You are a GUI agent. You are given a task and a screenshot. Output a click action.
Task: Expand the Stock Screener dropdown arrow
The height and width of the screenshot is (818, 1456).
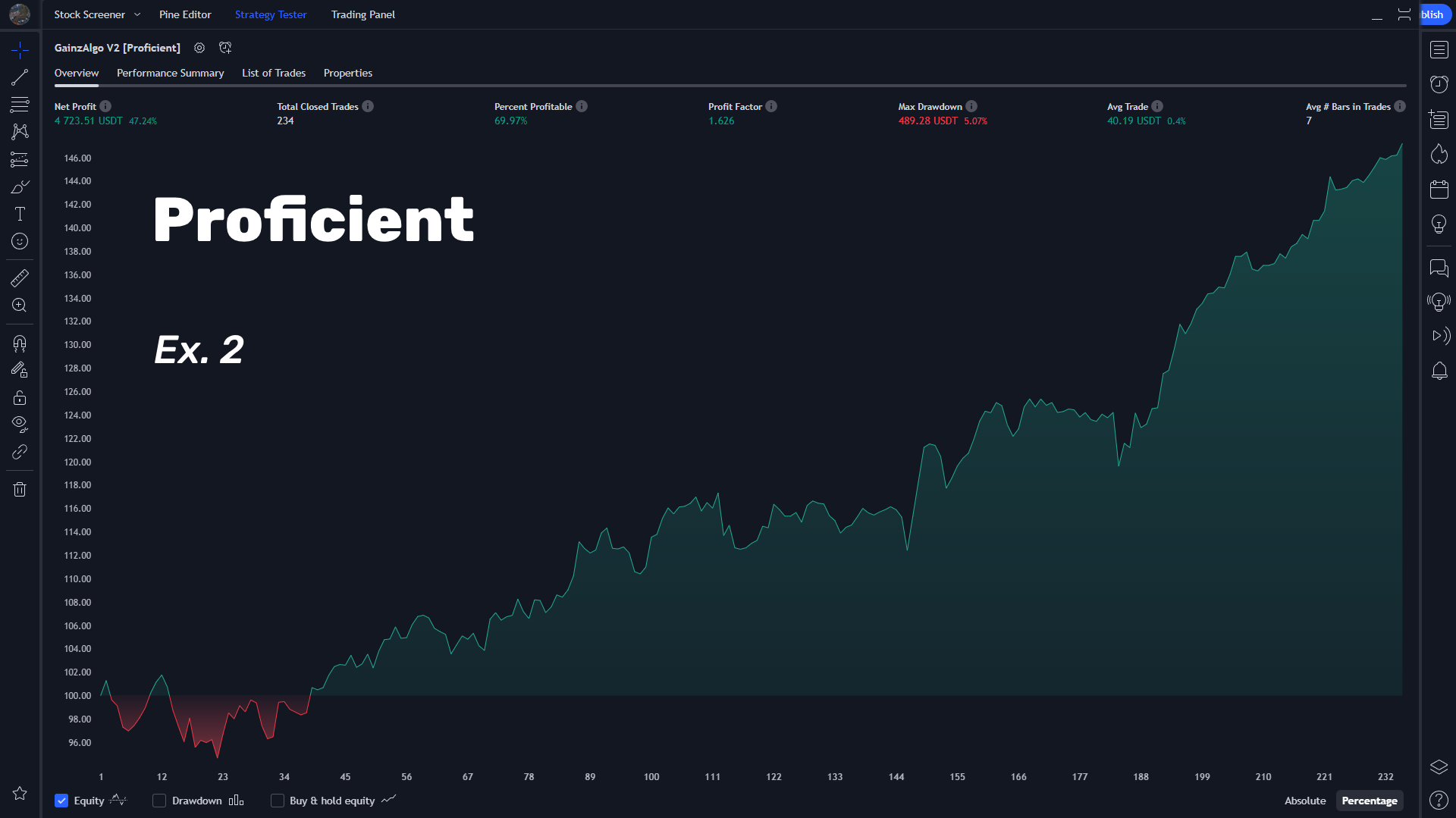point(137,14)
